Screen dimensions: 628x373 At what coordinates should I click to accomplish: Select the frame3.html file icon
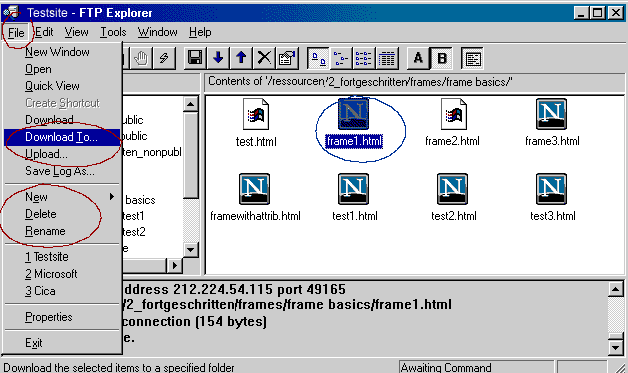click(x=552, y=114)
